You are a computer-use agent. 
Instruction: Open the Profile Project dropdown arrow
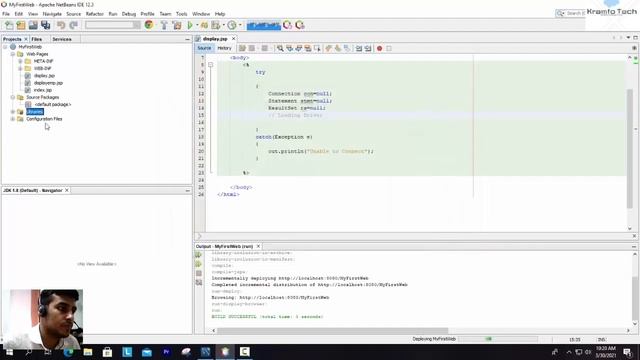coord(240,25)
